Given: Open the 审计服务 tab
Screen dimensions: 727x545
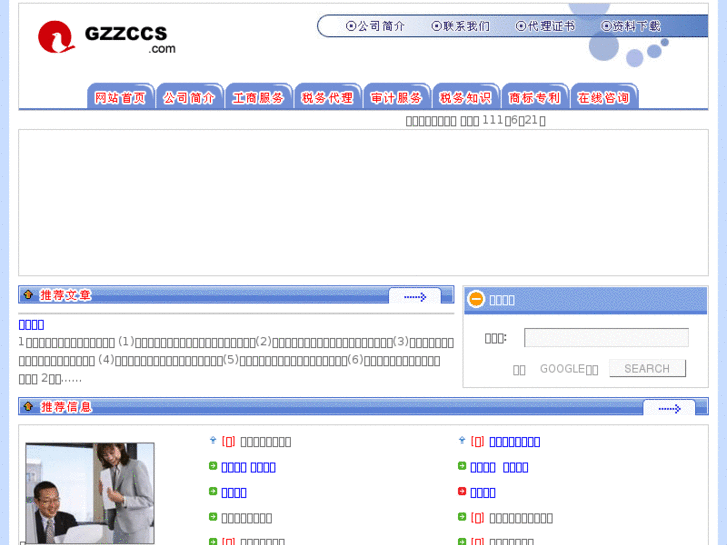Looking at the screenshot, I should (x=397, y=96).
